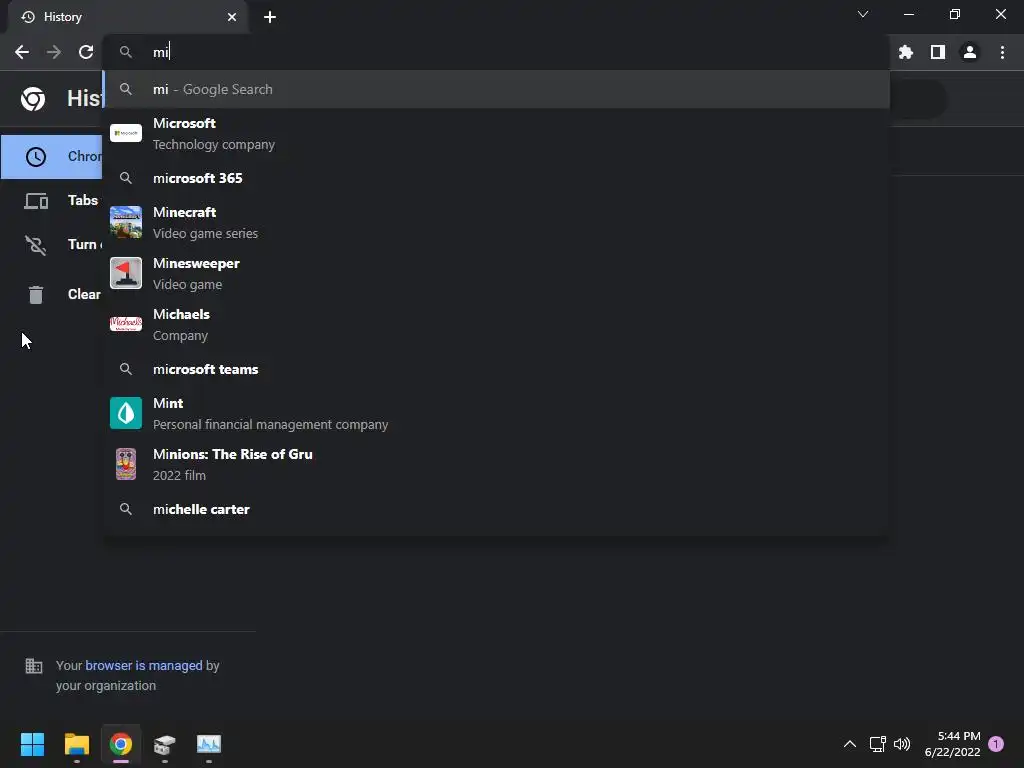Screen dimensions: 1024x768
Task: Click the Minecraft thumbnail image
Action: click(126, 222)
